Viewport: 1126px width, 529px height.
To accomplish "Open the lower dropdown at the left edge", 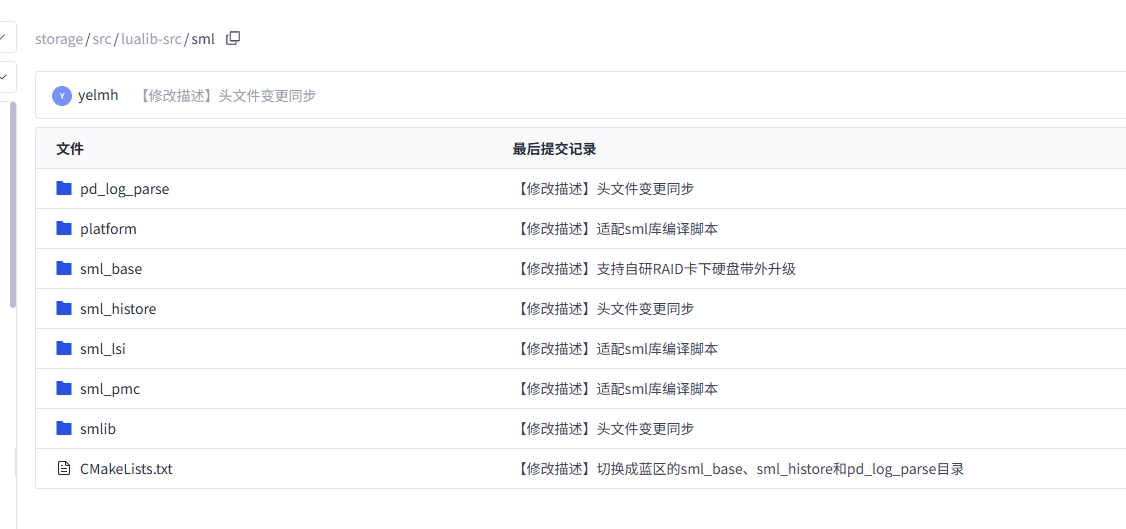I will click(x=5, y=76).
